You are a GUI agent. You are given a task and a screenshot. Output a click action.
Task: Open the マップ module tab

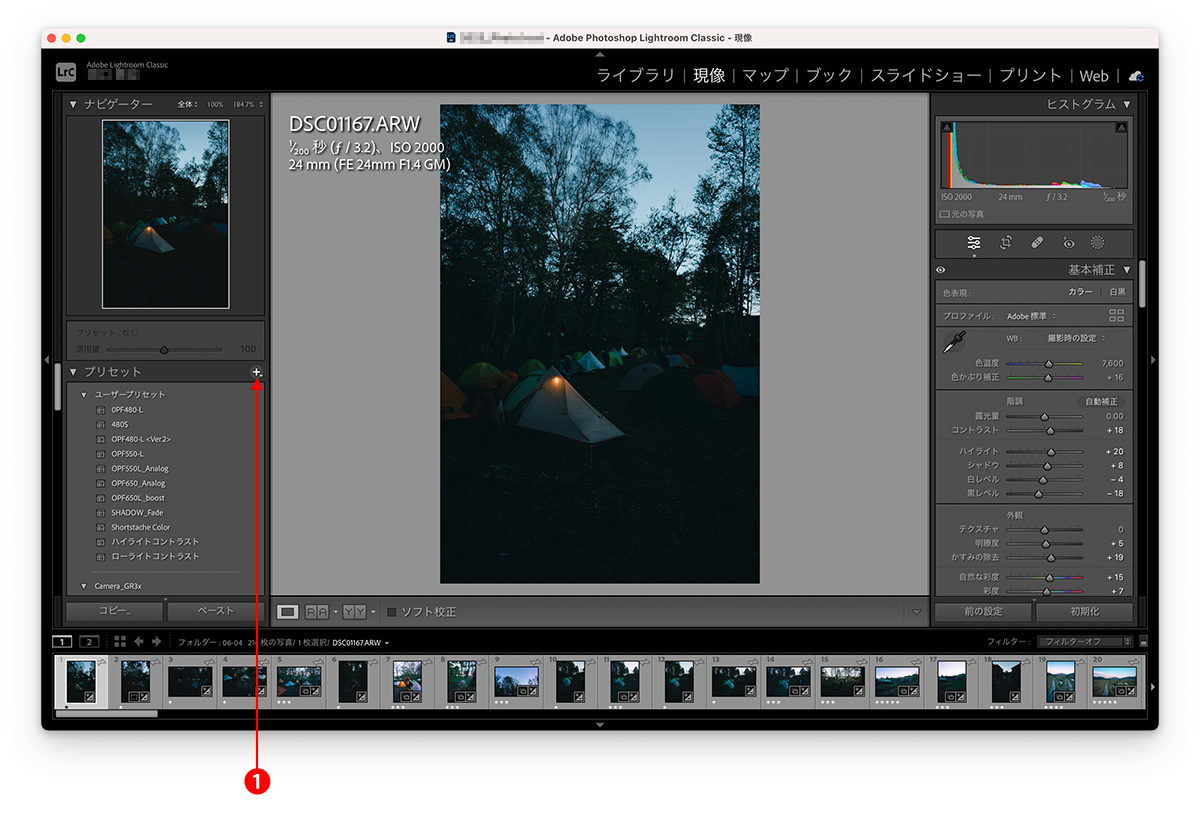(765, 76)
